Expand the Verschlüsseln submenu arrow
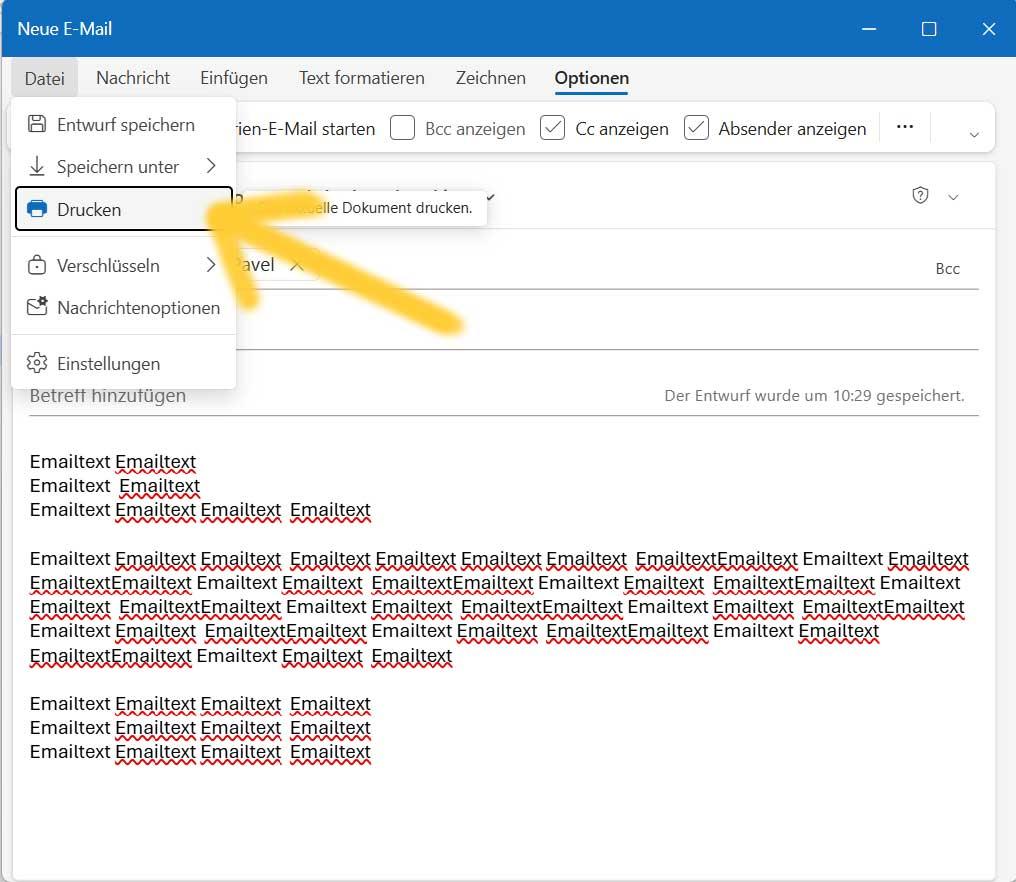Screen dimensions: 1016x882 (x=211, y=265)
